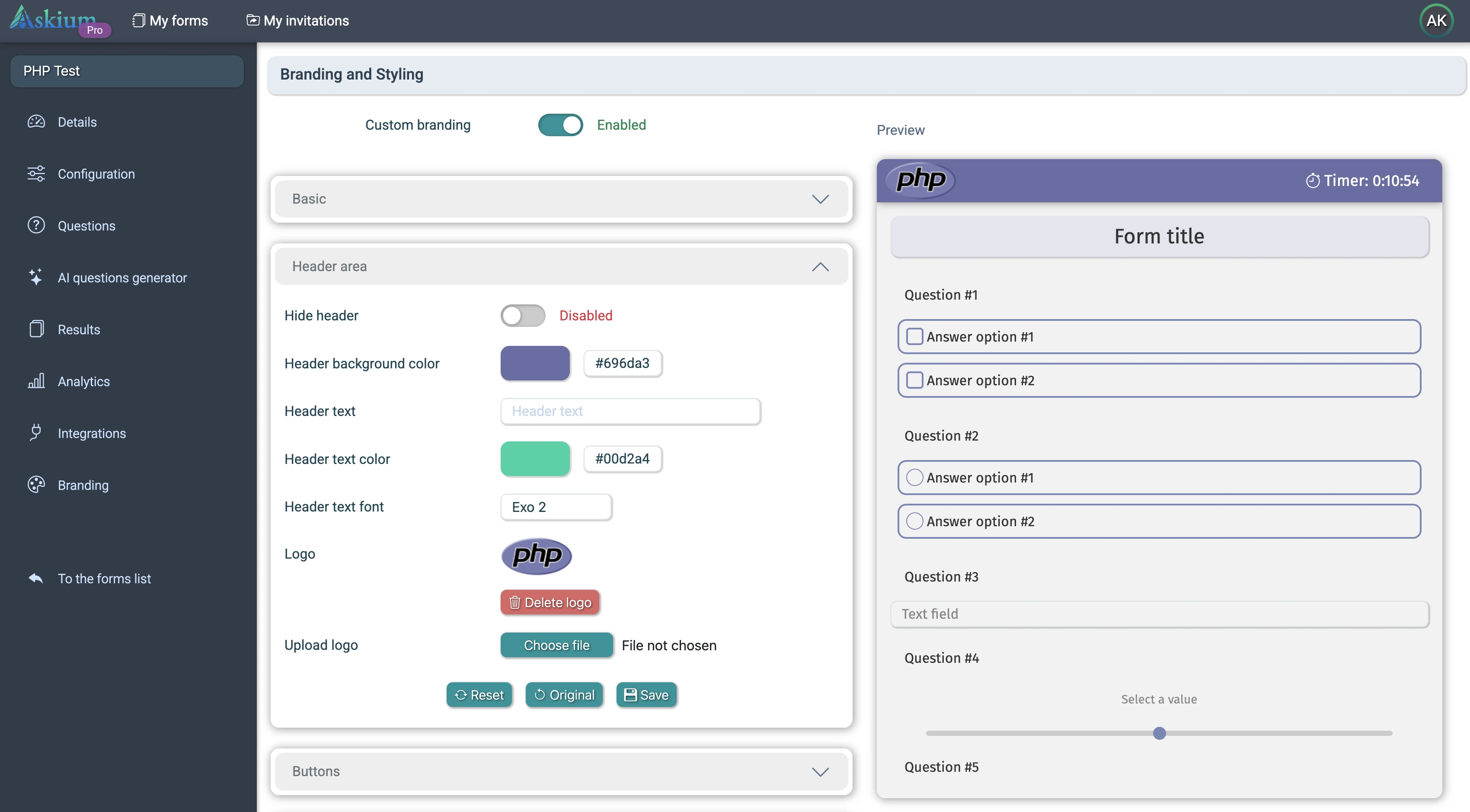Image resolution: width=1470 pixels, height=812 pixels.
Task: Click the Analytics bar chart icon
Action: click(36, 381)
